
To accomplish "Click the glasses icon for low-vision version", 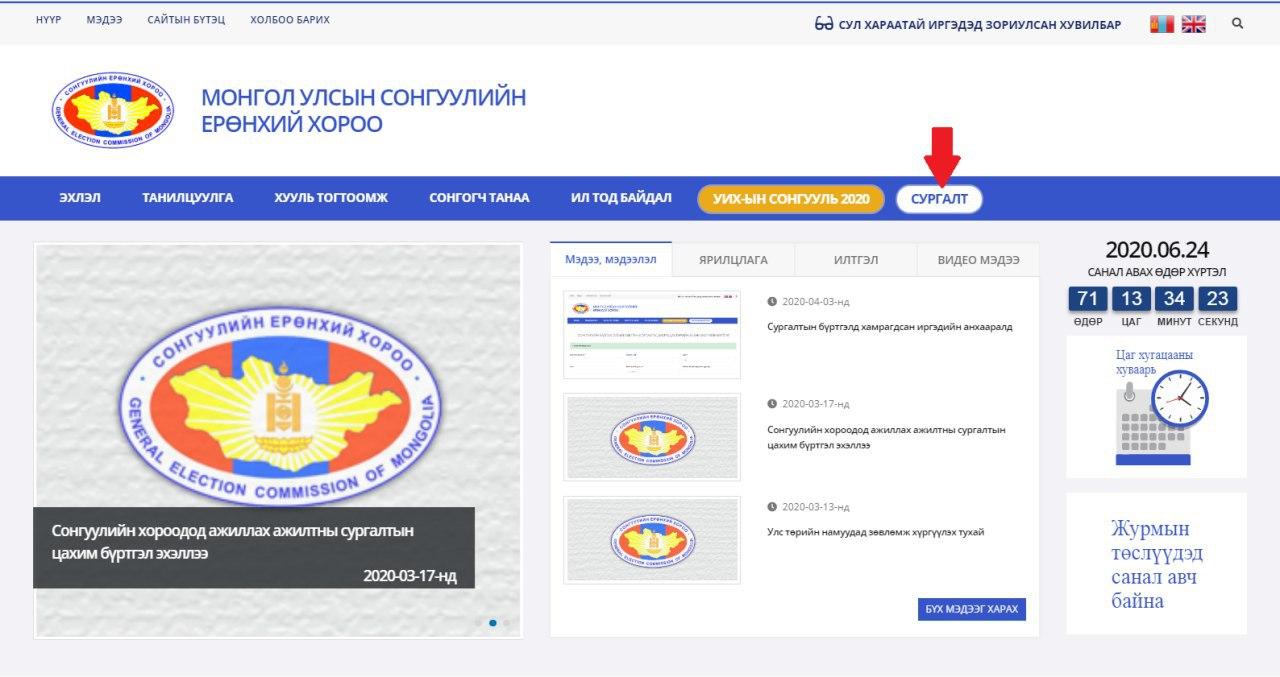I will [824, 24].
